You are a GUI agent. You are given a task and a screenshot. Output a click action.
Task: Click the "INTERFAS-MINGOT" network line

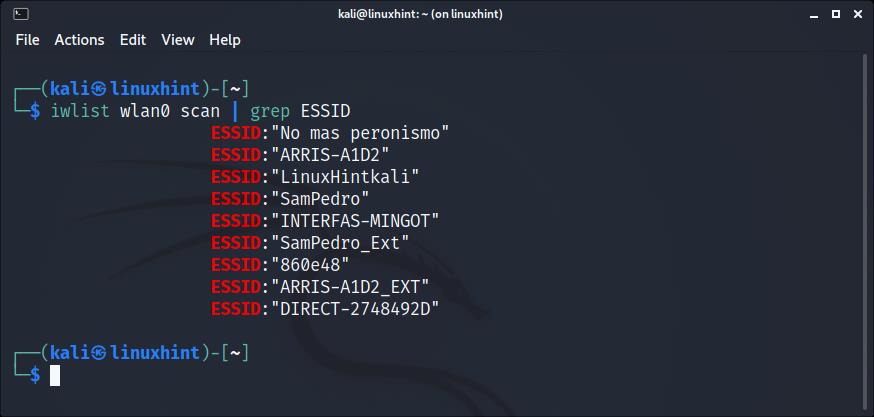click(325, 221)
